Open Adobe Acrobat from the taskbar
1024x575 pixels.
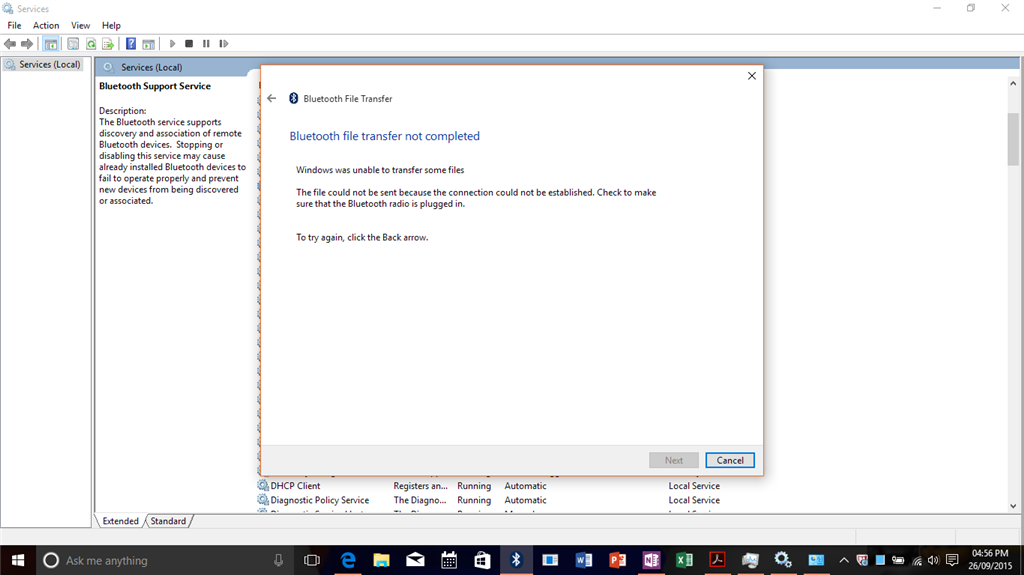click(x=718, y=560)
